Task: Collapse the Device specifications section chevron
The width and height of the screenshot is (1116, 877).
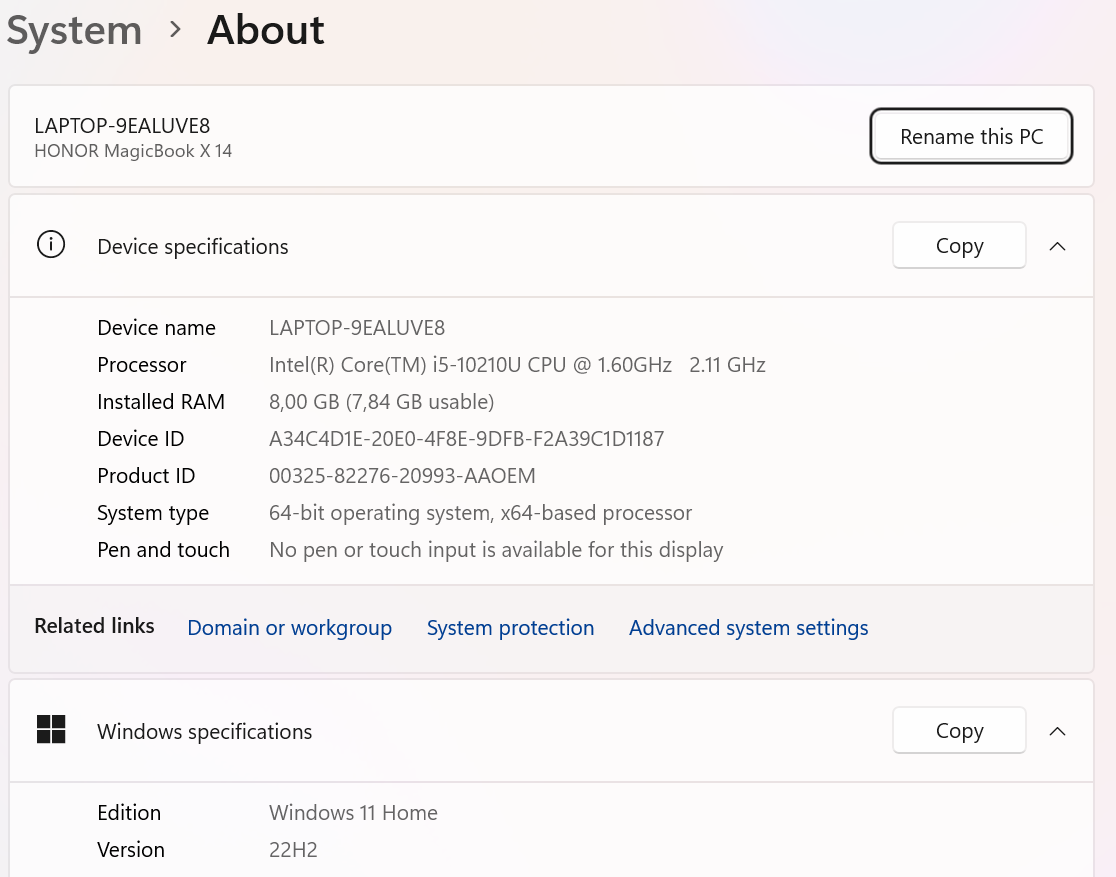Action: (1058, 246)
